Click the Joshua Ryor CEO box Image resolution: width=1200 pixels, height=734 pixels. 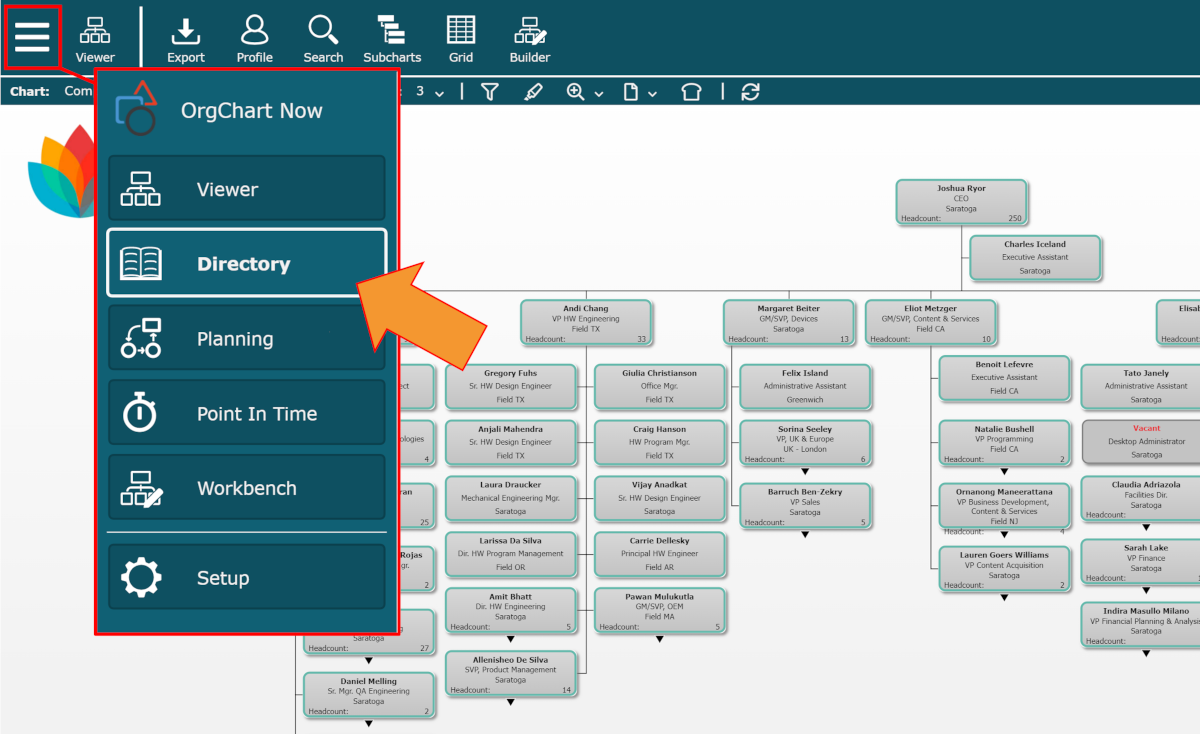pyautogui.click(x=960, y=203)
